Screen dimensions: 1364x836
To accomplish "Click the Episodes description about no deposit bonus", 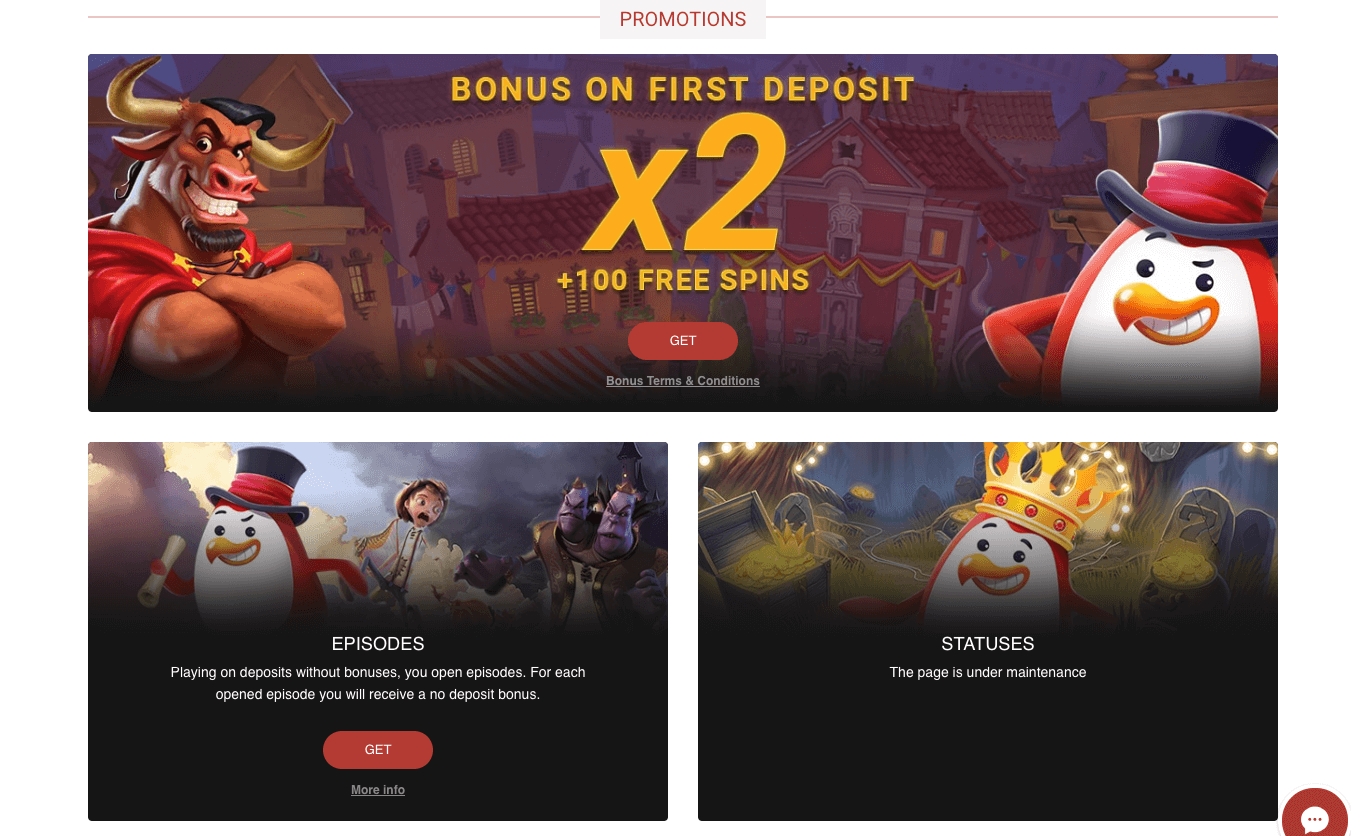I will pos(378,683).
